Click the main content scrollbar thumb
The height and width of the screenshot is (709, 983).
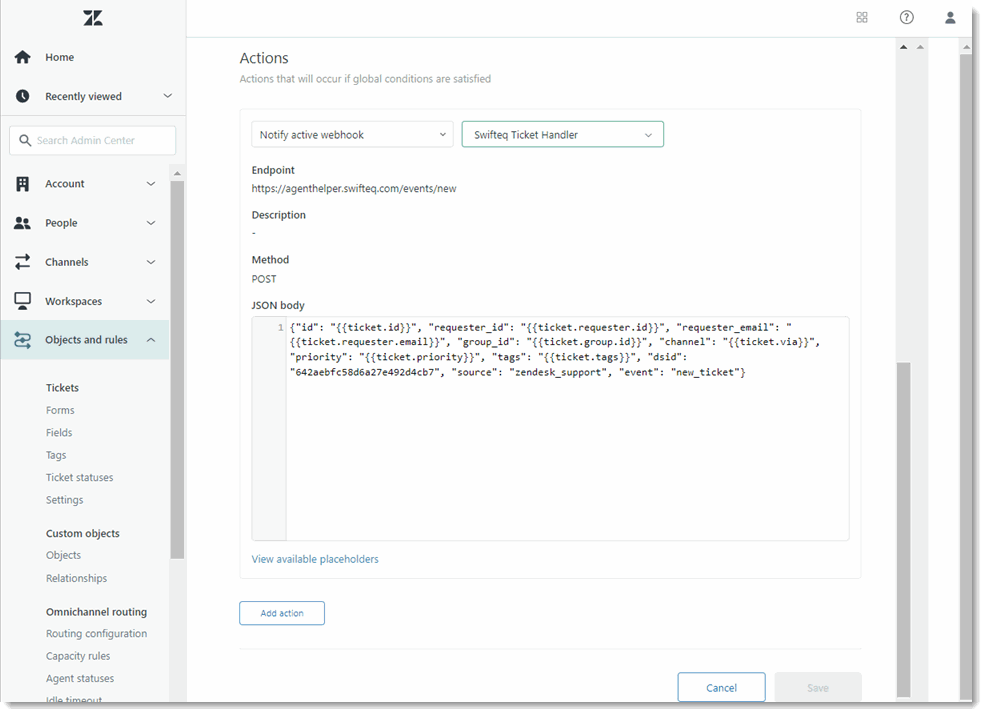(903, 530)
